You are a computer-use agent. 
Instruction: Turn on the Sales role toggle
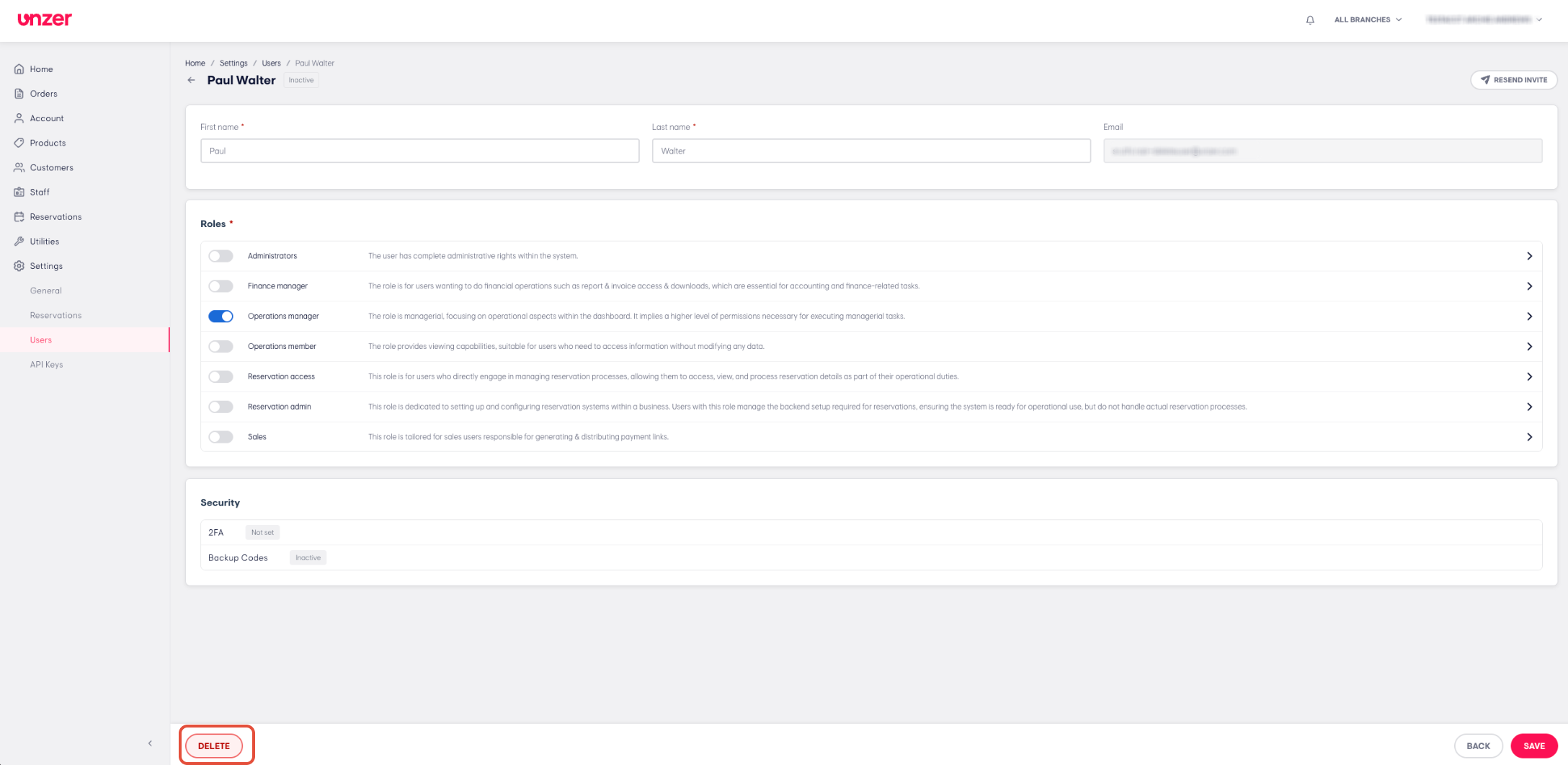pos(220,437)
